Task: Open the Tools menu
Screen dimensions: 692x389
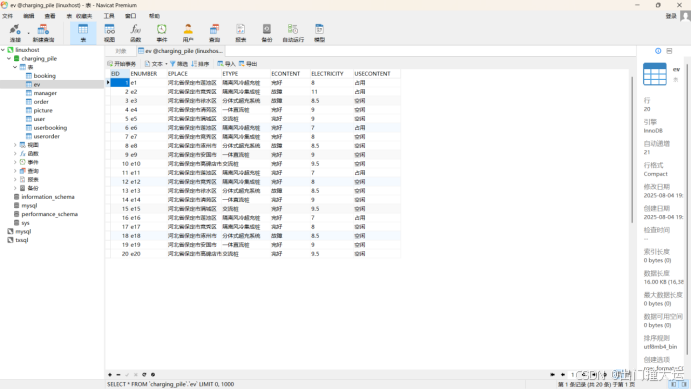Action: point(109,16)
